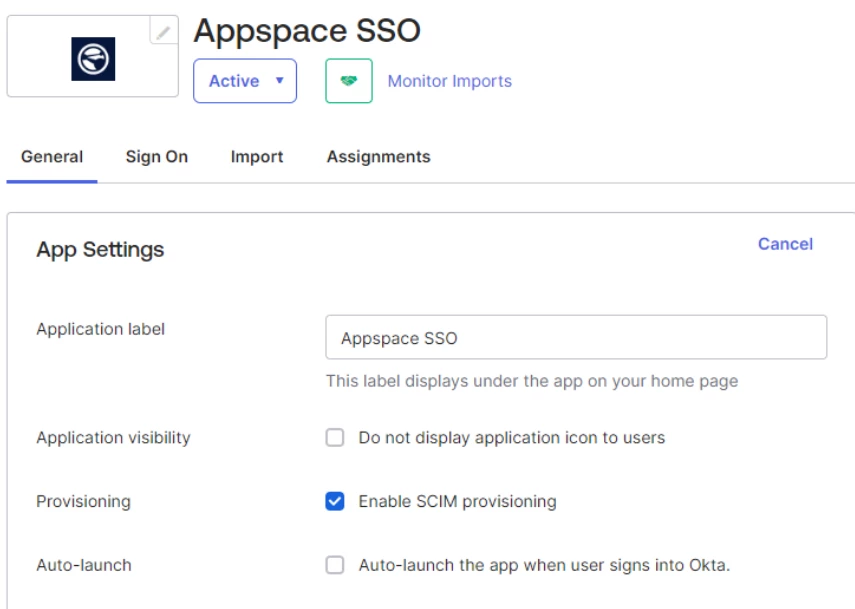Image resolution: width=855 pixels, height=609 pixels.
Task: Uncheck Enable SCIM provisioning
Action: (x=335, y=501)
